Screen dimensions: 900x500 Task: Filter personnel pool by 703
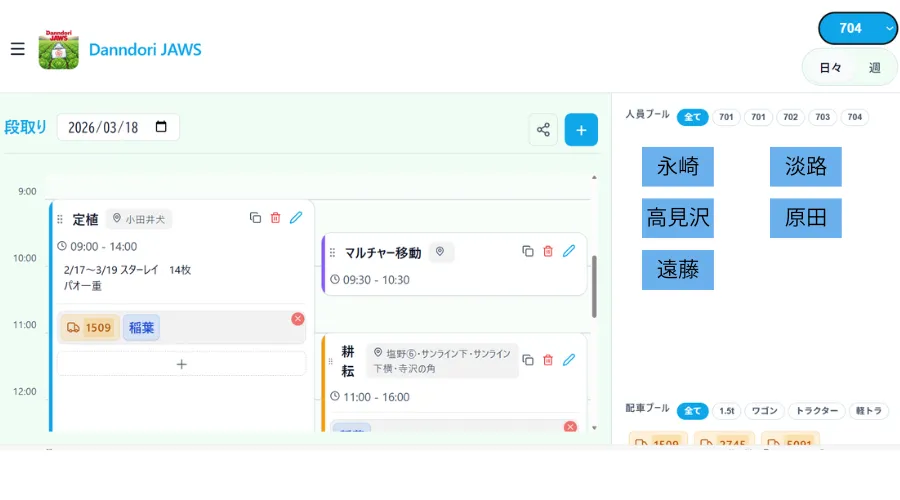coord(822,117)
